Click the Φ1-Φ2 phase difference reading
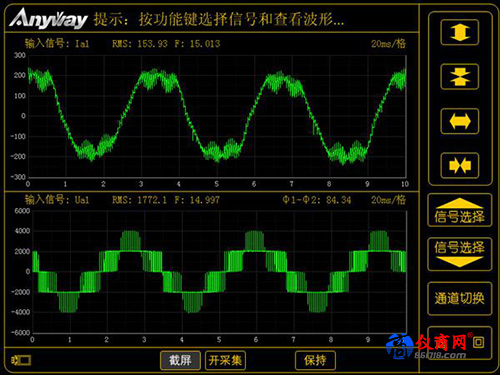This screenshot has height=375, width=500. (x=317, y=200)
